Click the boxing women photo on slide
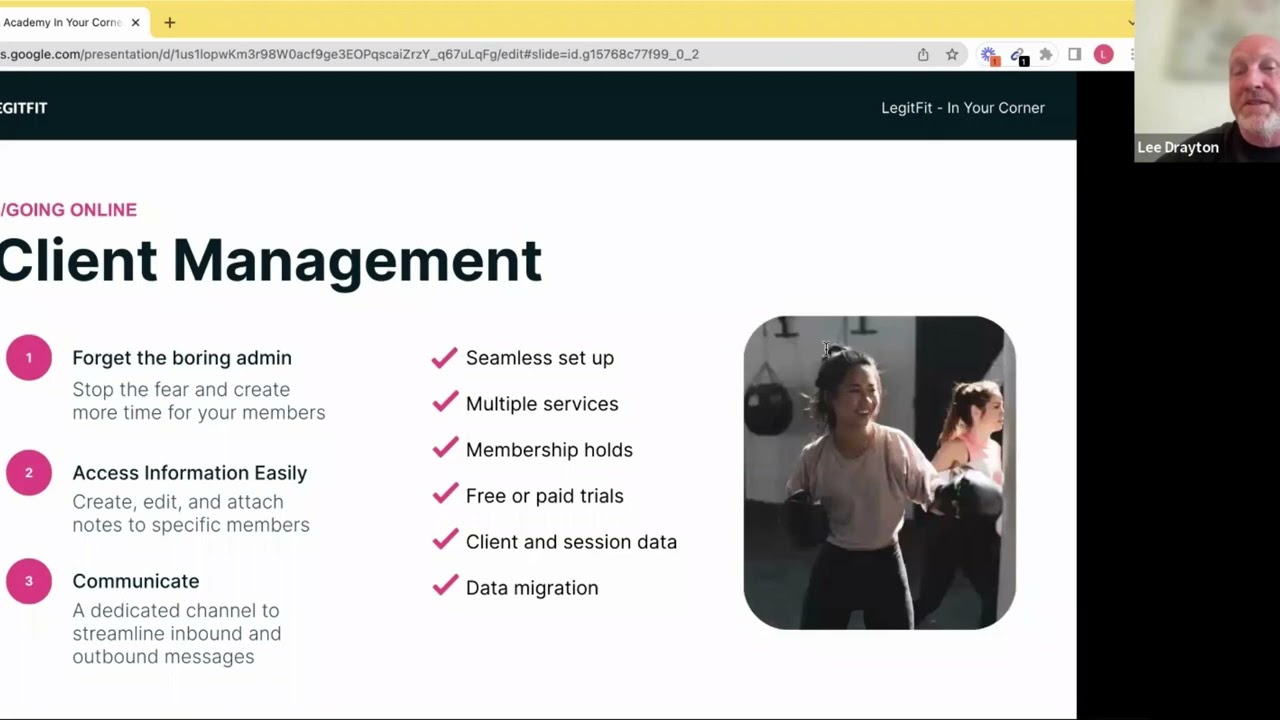 pyautogui.click(x=880, y=472)
